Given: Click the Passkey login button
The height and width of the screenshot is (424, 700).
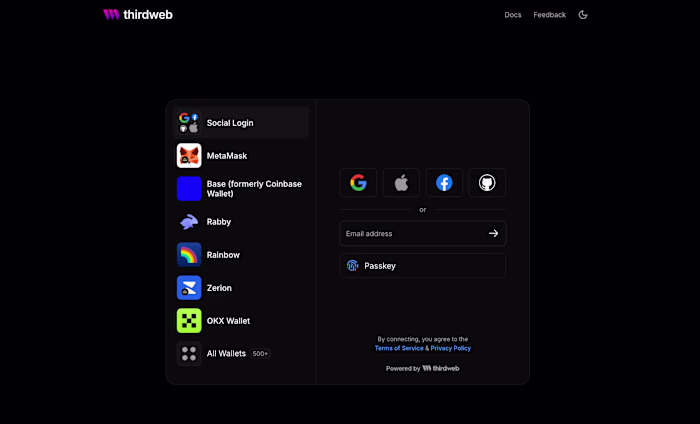Looking at the screenshot, I should pos(423,266).
